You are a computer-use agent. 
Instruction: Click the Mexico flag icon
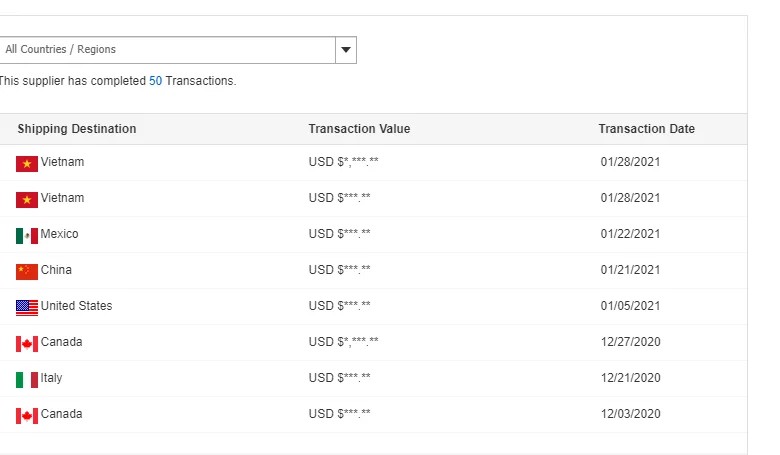27,235
